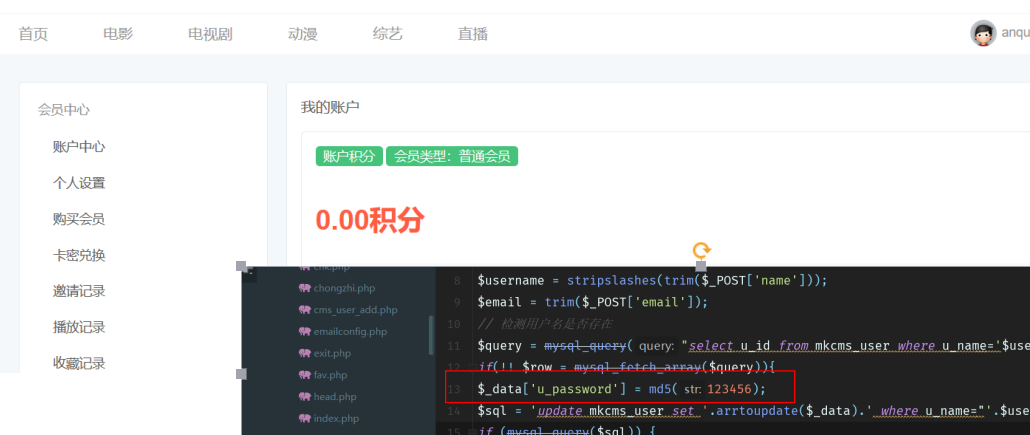This screenshot has height=435, width=1030.
Task: Click the user avatar icon
Action: point(983,33)
